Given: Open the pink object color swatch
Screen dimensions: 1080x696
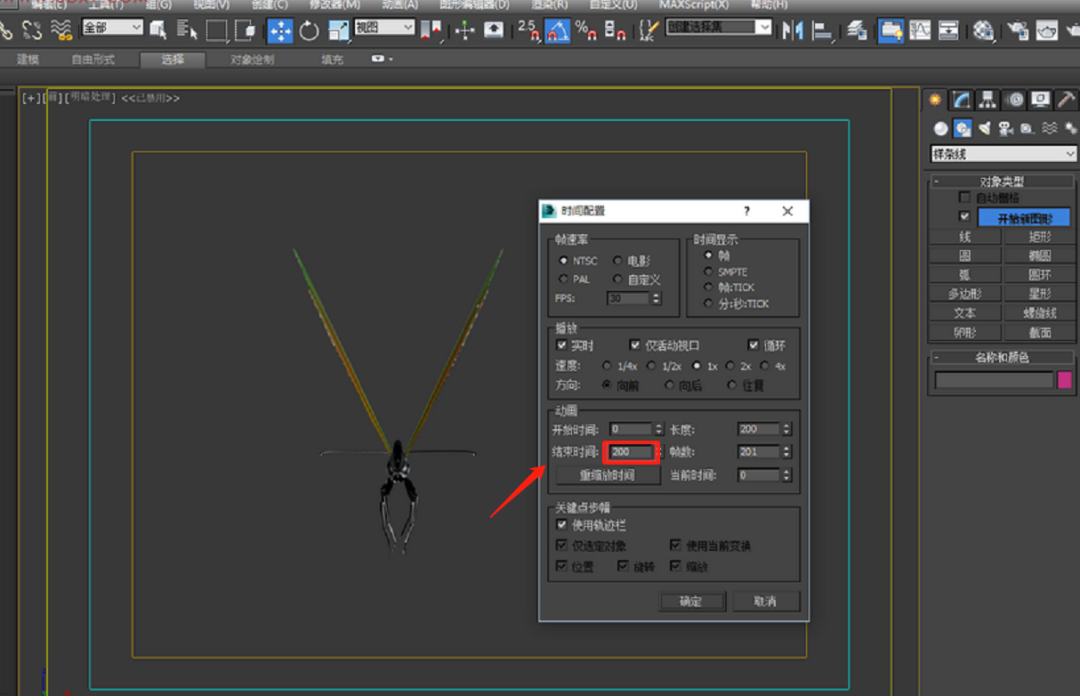Looking at the screenshot, I should pyautogui.click(x=1064, y=380).
